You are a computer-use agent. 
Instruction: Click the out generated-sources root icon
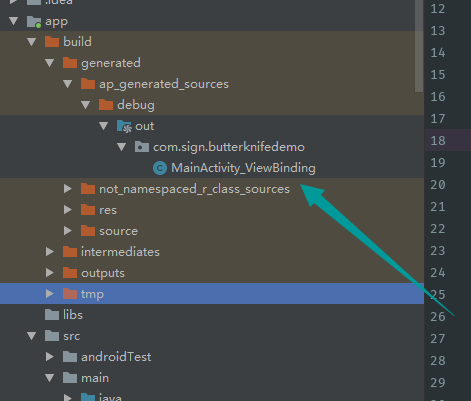pos(124,126)
